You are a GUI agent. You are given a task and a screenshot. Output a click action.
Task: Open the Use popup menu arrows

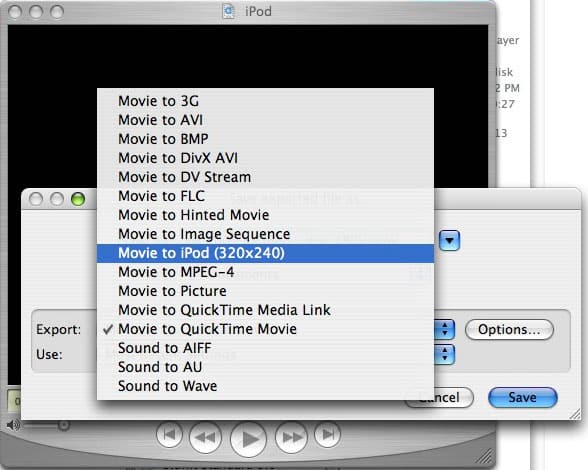pyautogui.click(x=445, y=354)
